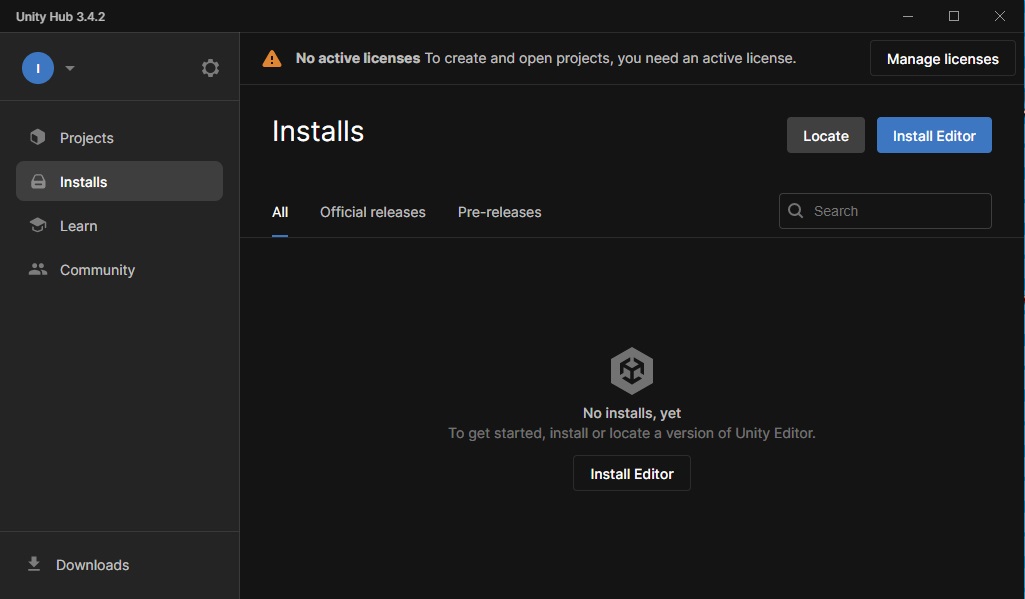The image size is (1025, 599).
Task: Open the settings gear icon
Action: (210, 68)
